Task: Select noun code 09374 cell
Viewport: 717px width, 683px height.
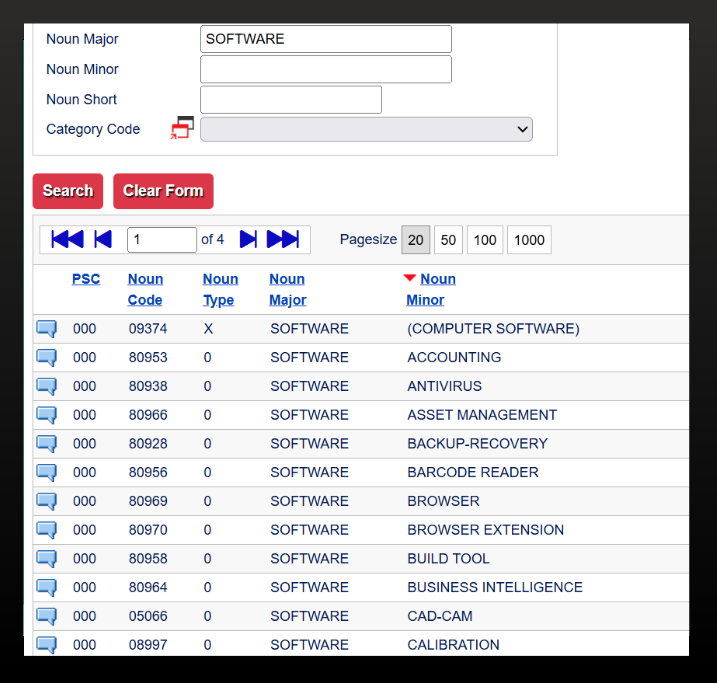Action: click(148, 329)
